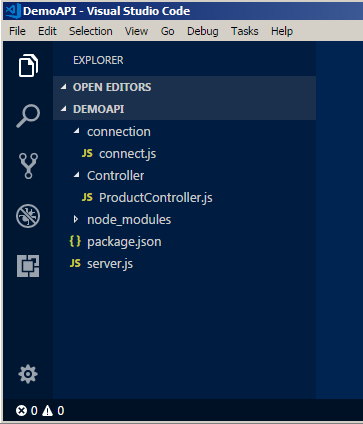The height and width of the screenshot is (424, 363).
Task: Click the errors icon in status bar
Action: click(x=21, y=411)
